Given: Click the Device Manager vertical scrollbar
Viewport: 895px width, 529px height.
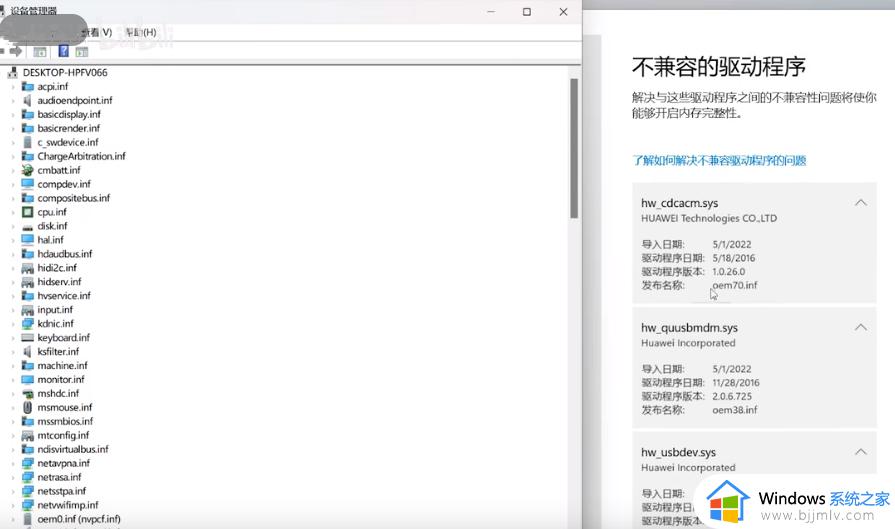Looking at the screenshot, I should (574, 150).
